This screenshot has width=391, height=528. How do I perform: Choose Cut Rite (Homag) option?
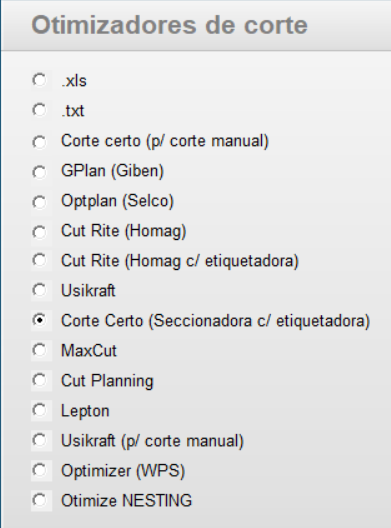click(39, 231)
